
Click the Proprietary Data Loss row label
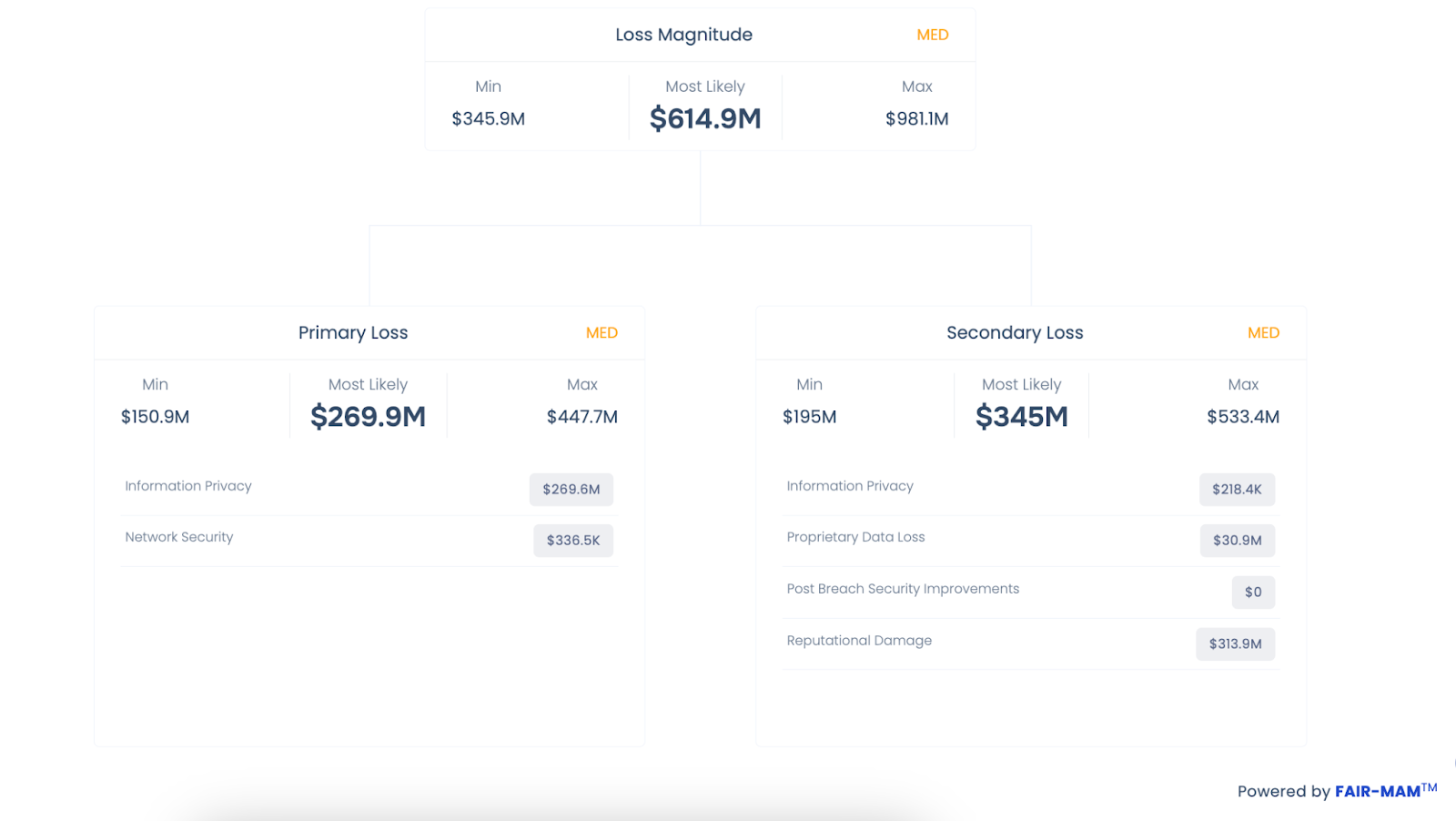click(855, 537)
